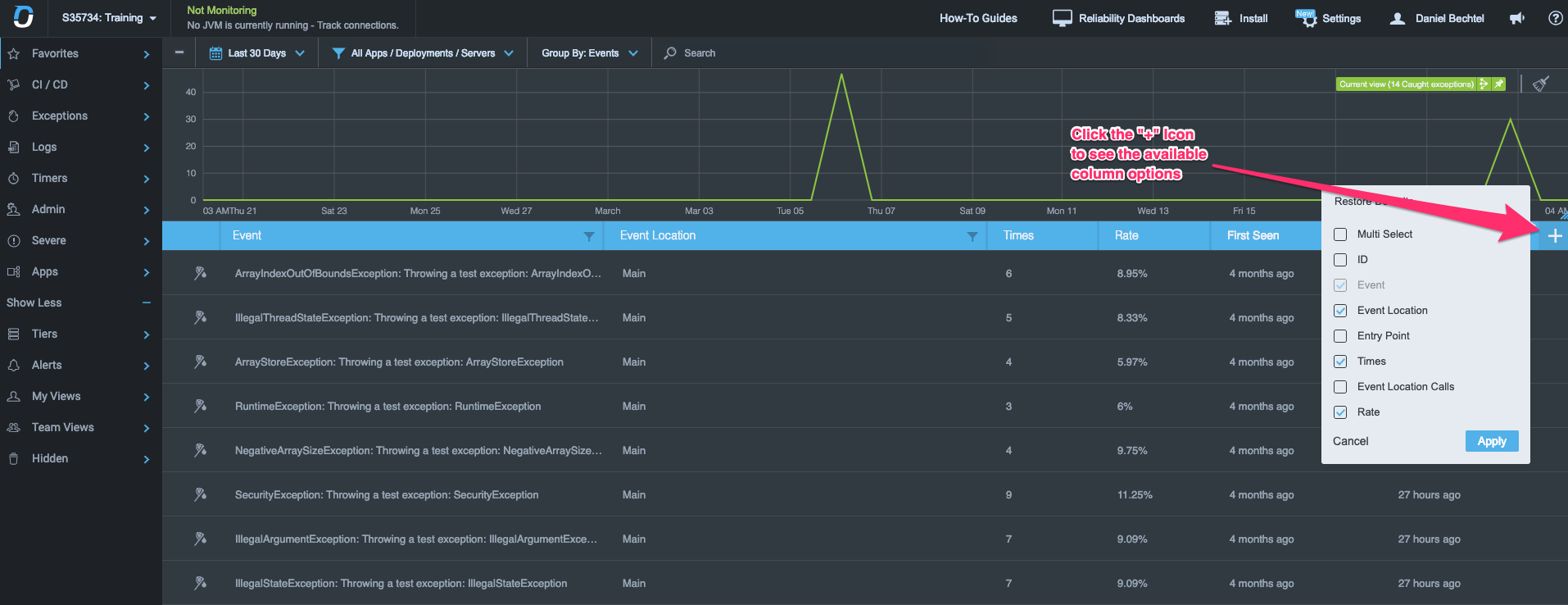The image size is (1568, 605).
Task: Click the Apply button
Action: click(1492, 441)
